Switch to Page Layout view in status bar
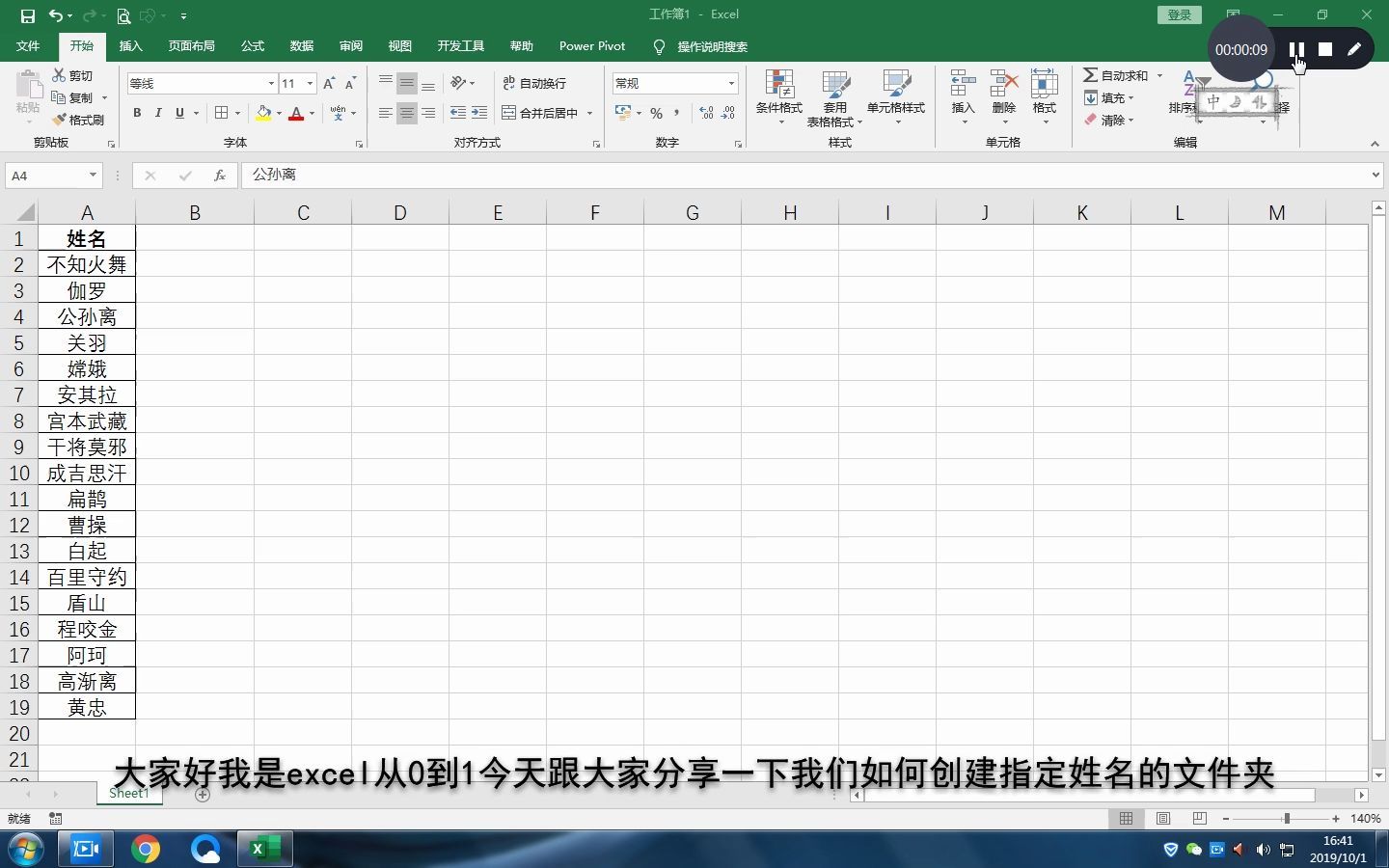The width and height of the screenshot is (1389, 868). (1162, 818)
